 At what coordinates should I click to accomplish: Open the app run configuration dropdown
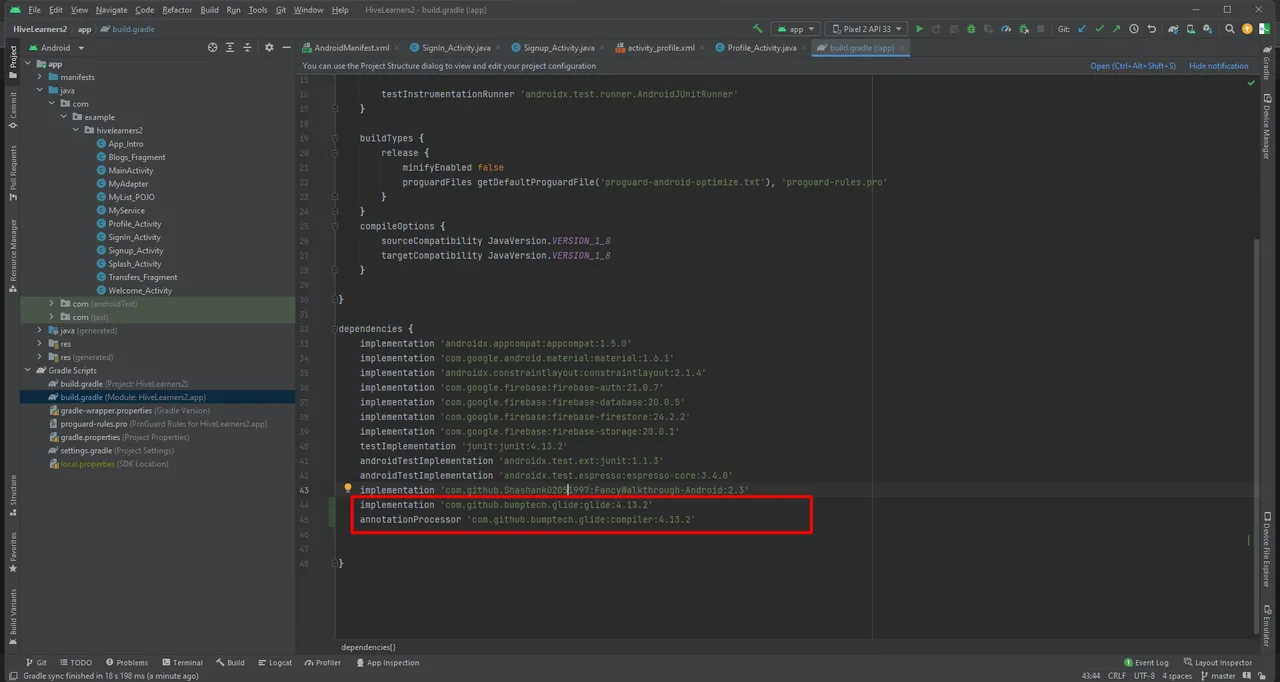(795, 29)
